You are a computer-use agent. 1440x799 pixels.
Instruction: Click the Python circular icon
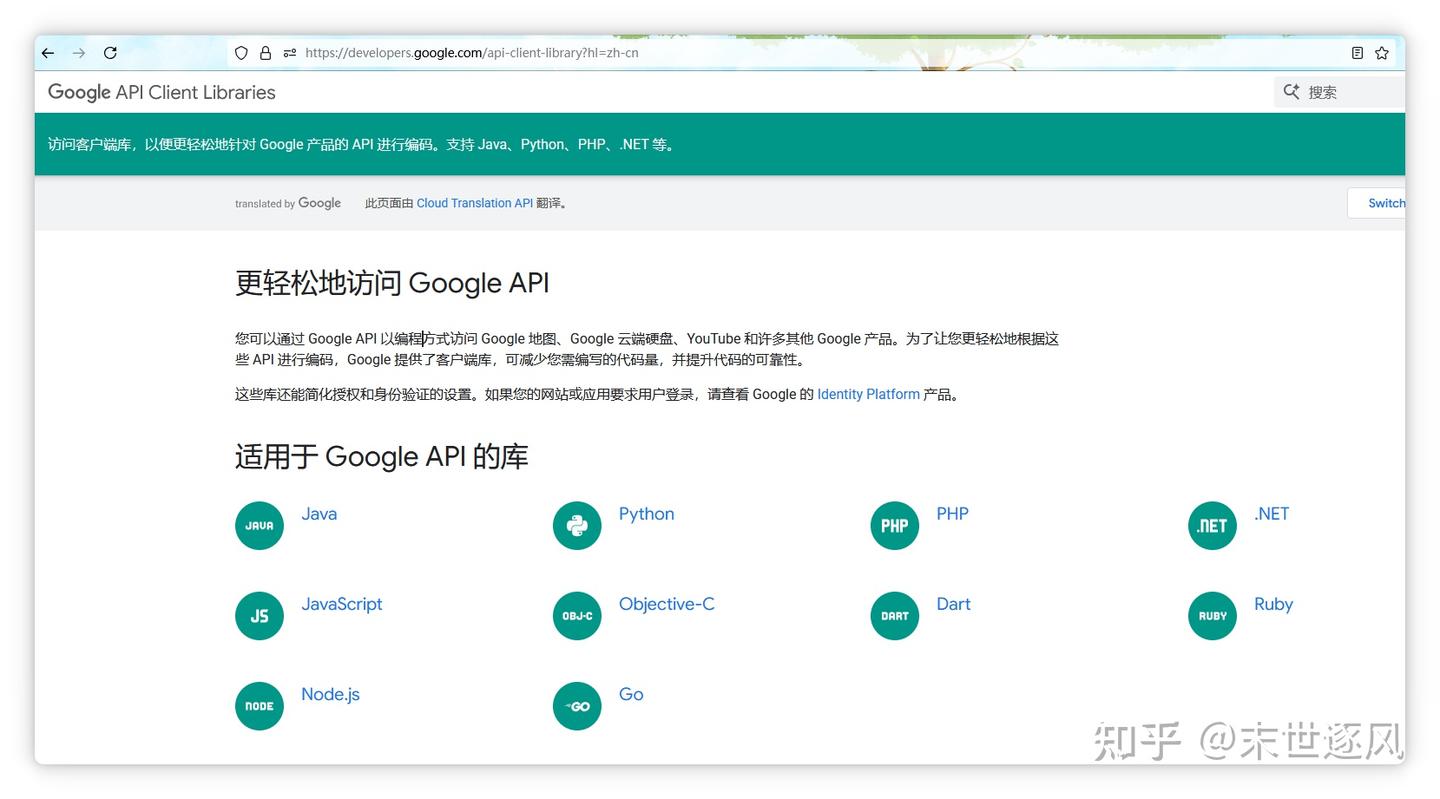[577, 525]
